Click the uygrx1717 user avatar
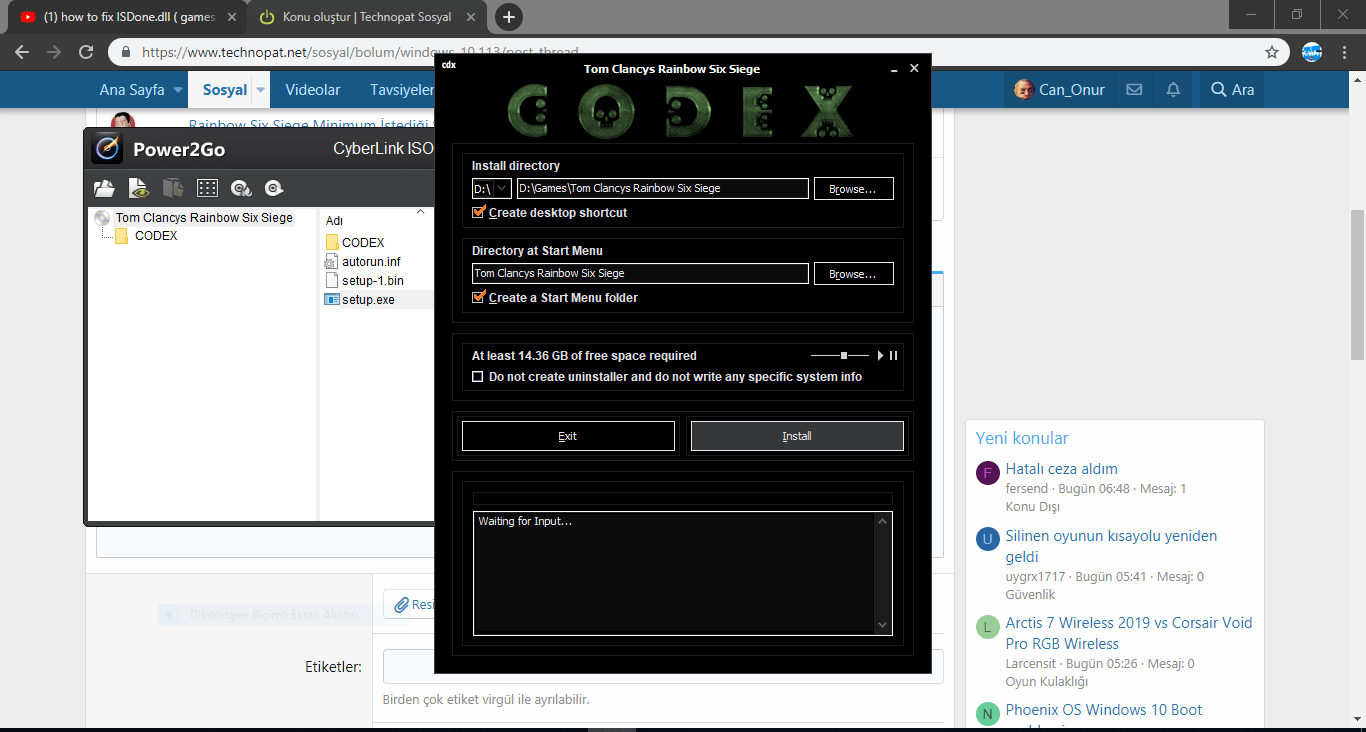The image size is (1366, 732). tap(988, 540)
